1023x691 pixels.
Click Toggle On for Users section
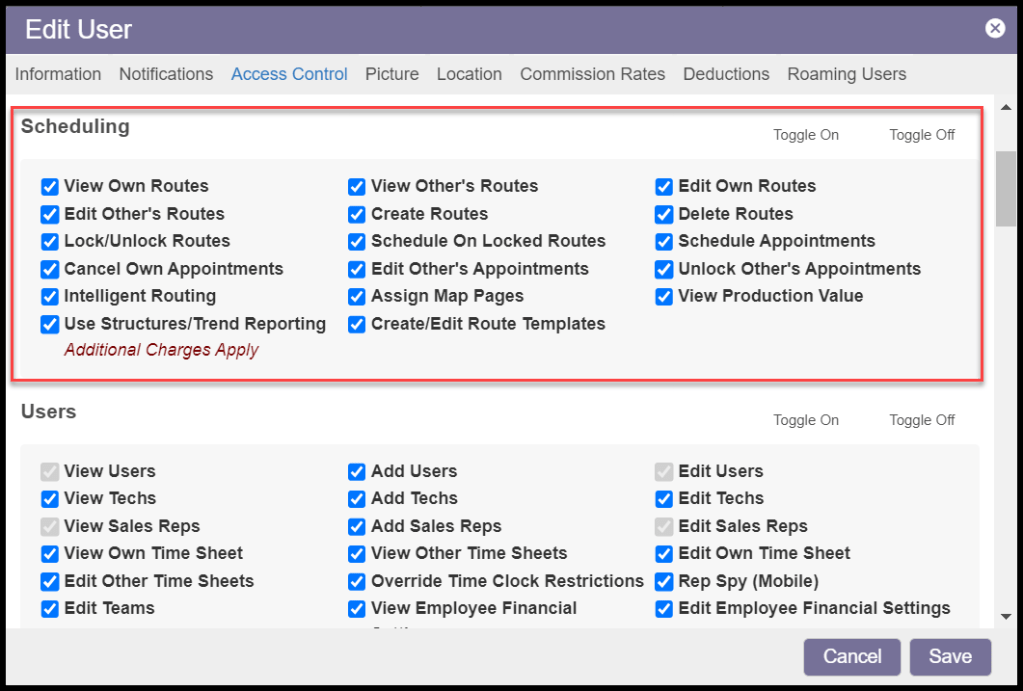click(806, 420)
